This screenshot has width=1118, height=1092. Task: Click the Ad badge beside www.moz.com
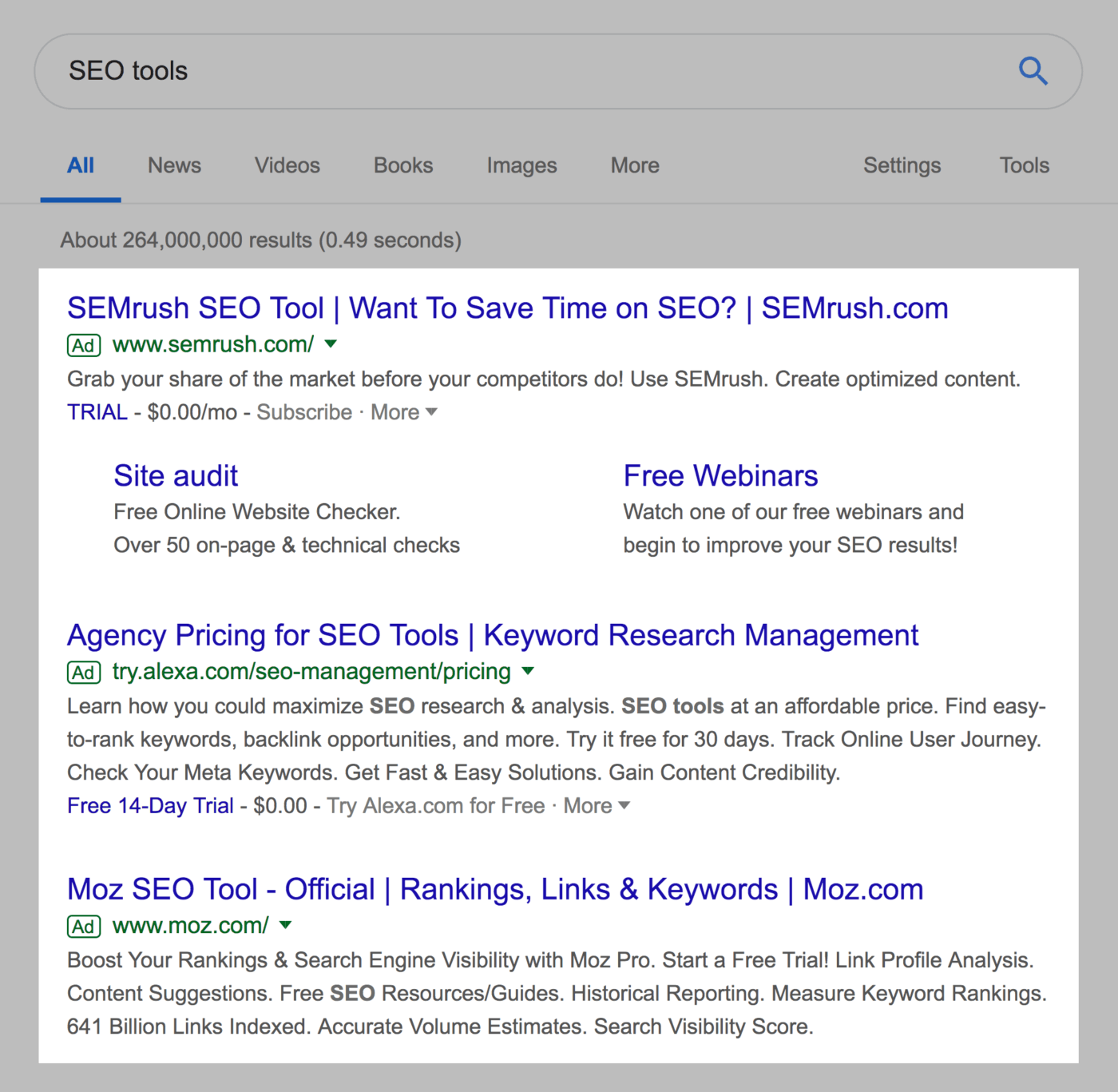click(84, 927)
